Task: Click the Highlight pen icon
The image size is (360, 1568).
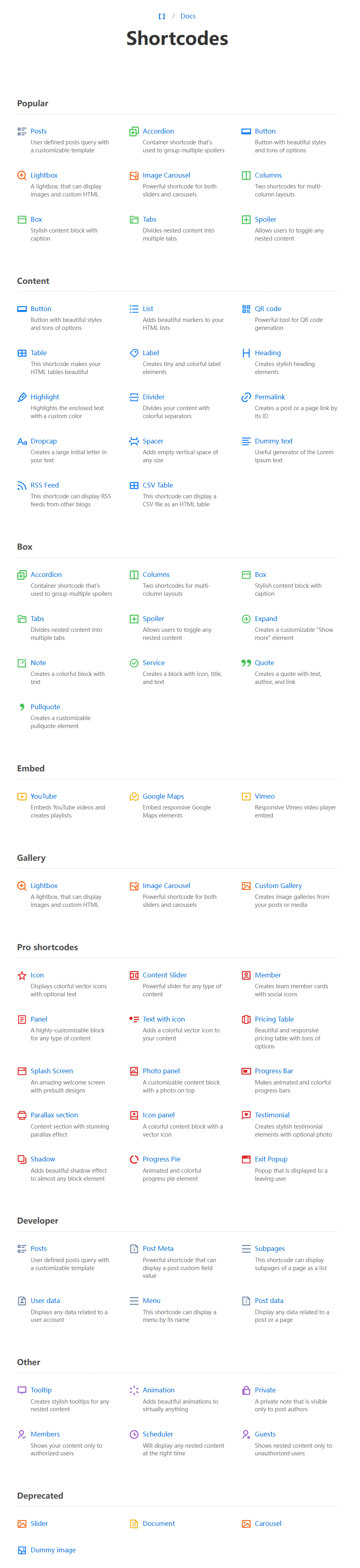Action: coord(22,397)
